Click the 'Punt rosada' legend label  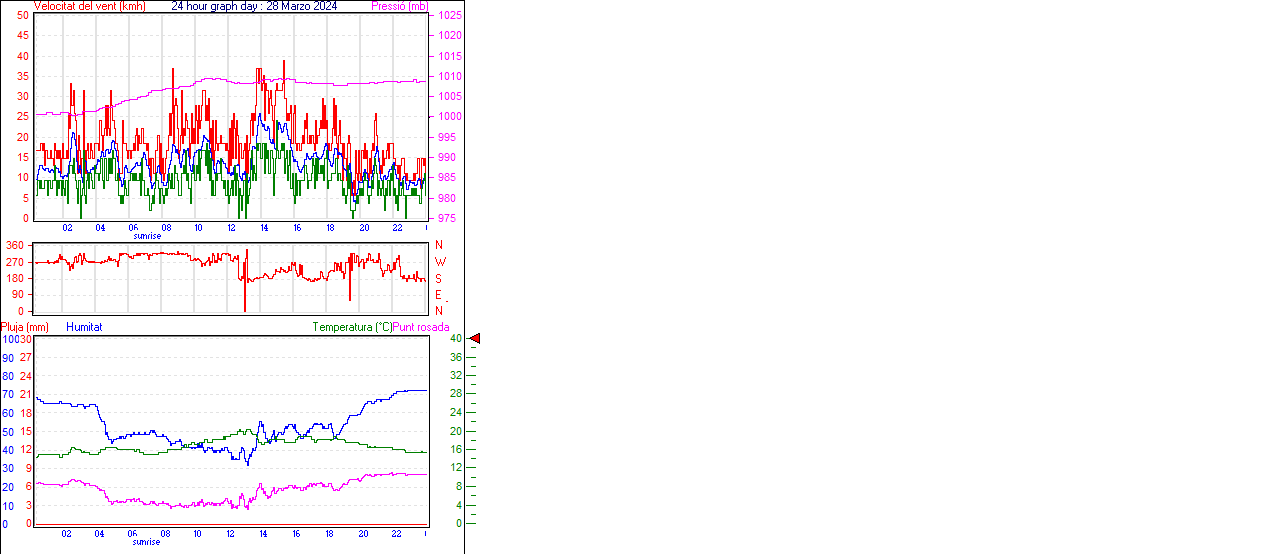pyautogui.click(x=421, y=327)
